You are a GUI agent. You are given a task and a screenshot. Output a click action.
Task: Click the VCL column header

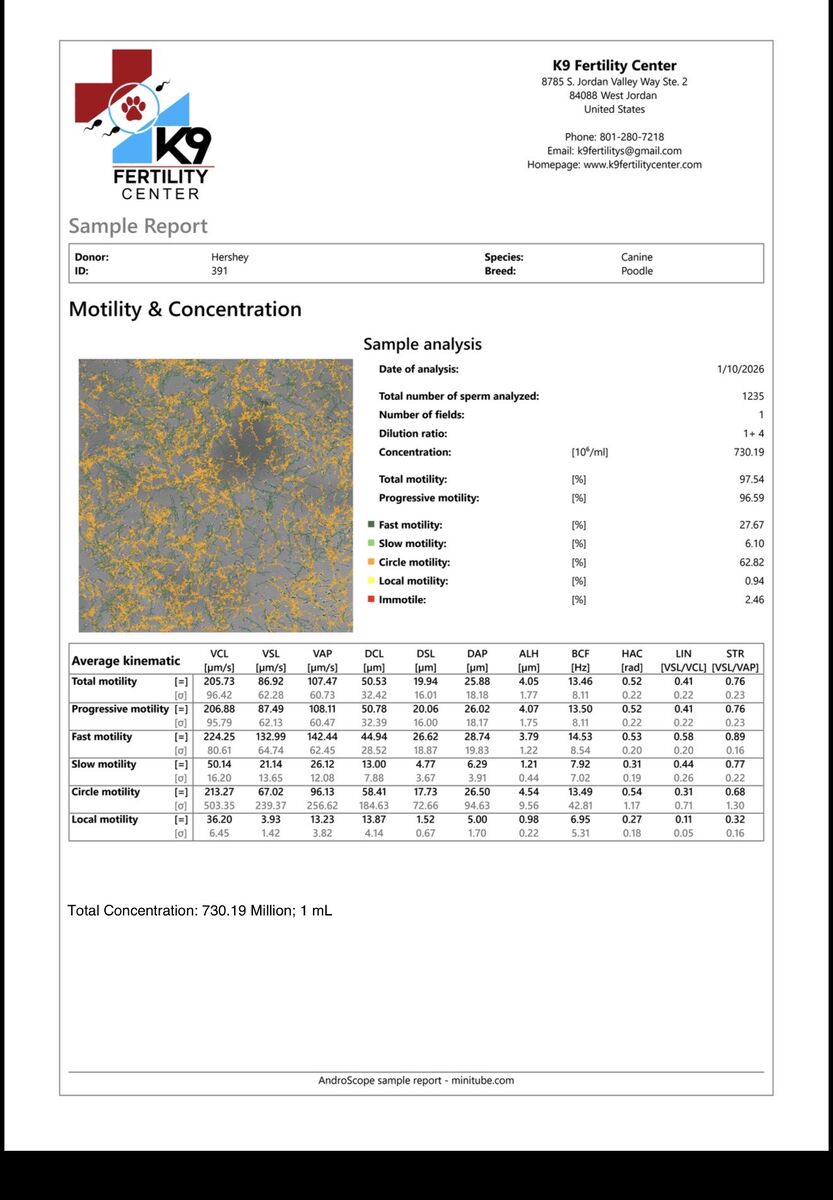pyautogui.click(x=218, y=654)
